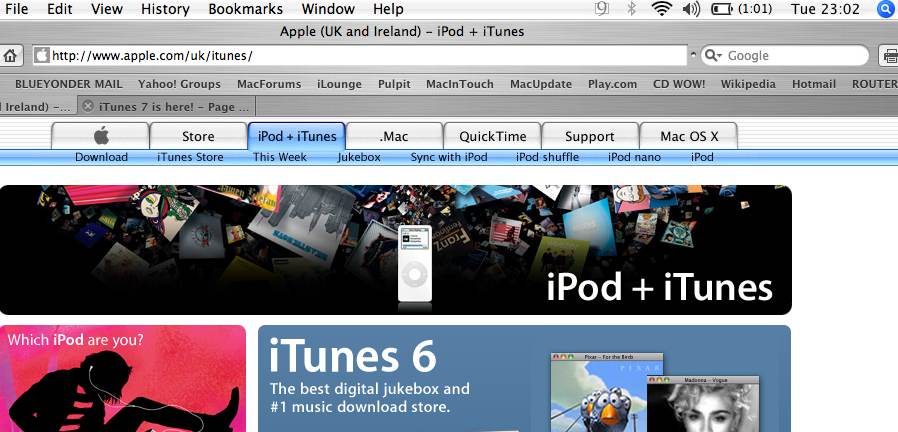Click the Apple favicon in address bar
898x432 pixels.
click(x=42, y=56)
